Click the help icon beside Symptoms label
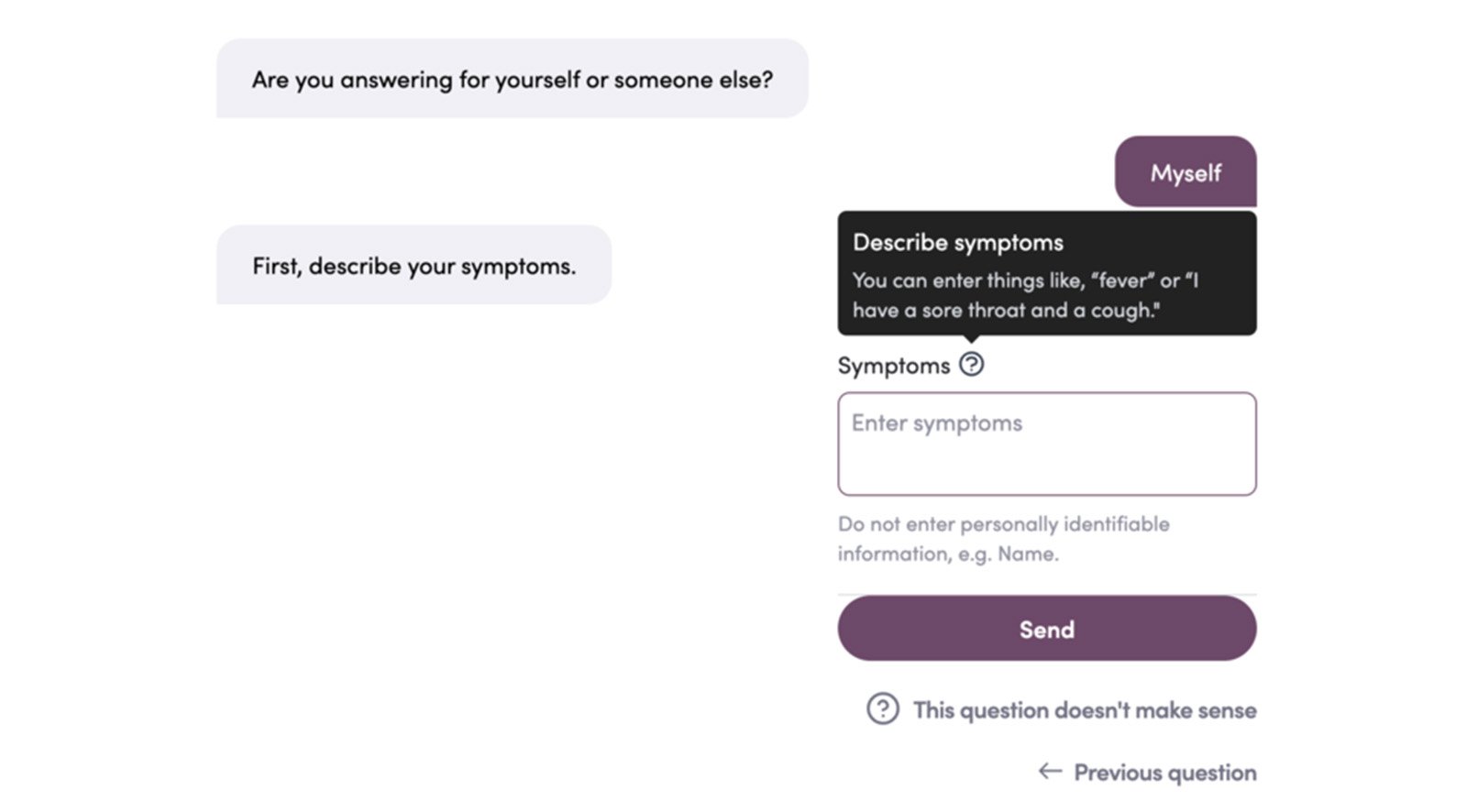 (x=971, y=365)
